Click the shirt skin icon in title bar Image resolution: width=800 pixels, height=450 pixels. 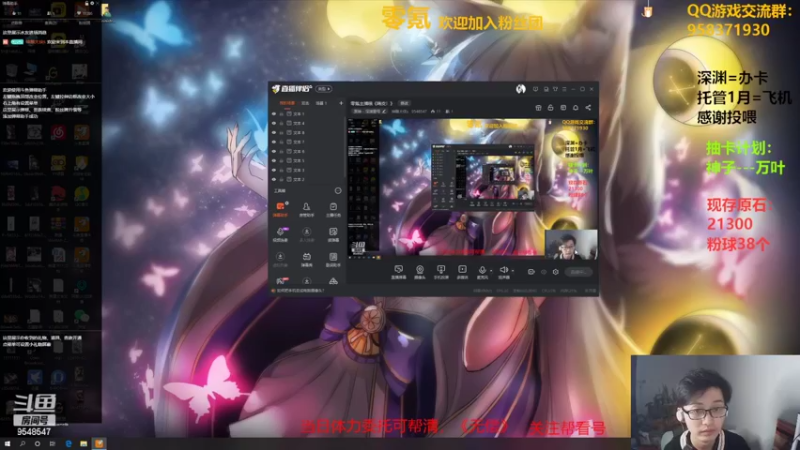555,89
